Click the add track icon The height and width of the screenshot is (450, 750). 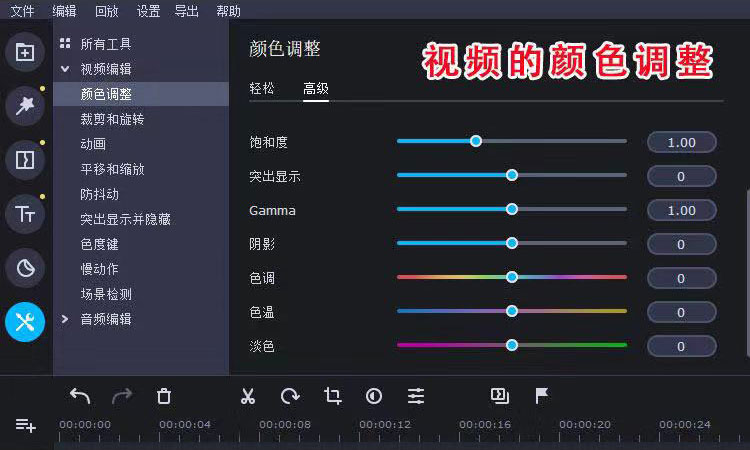(25, 426)
